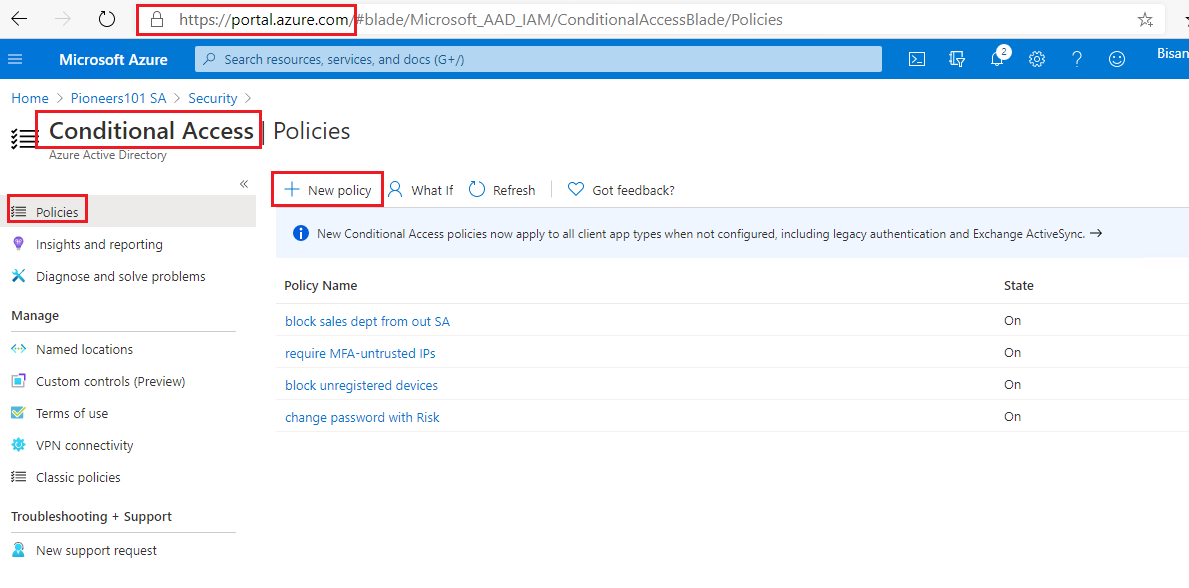Refresh the browser page

(107, 20)
